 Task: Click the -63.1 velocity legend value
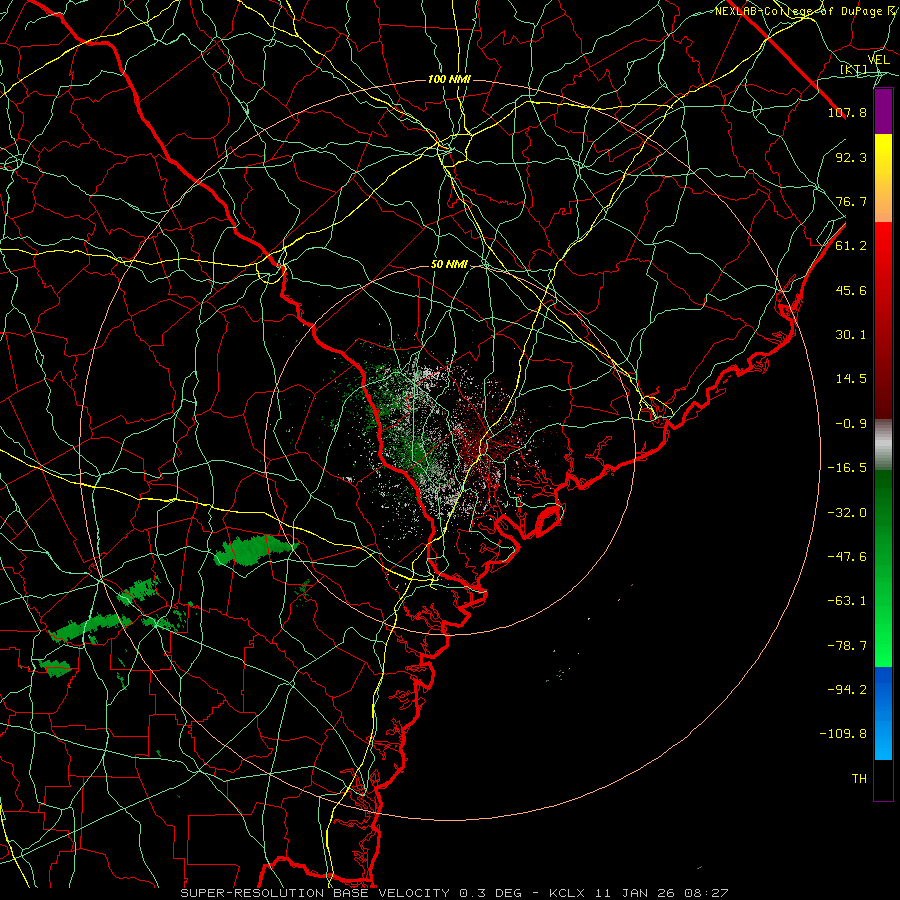(847, 601)
